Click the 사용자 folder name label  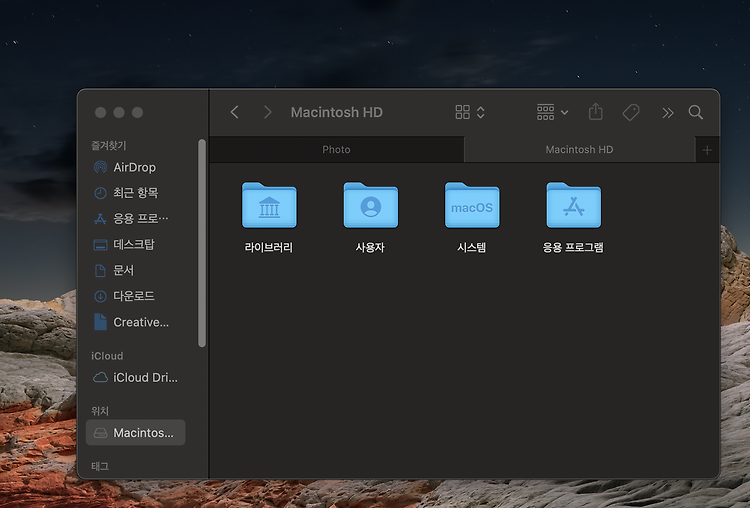coord(370,247)
